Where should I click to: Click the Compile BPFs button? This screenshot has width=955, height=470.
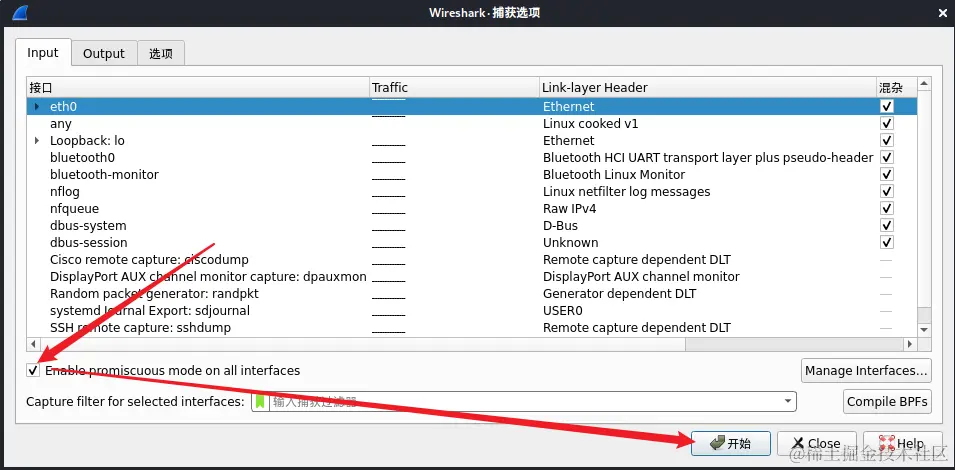tap(887, 401)
